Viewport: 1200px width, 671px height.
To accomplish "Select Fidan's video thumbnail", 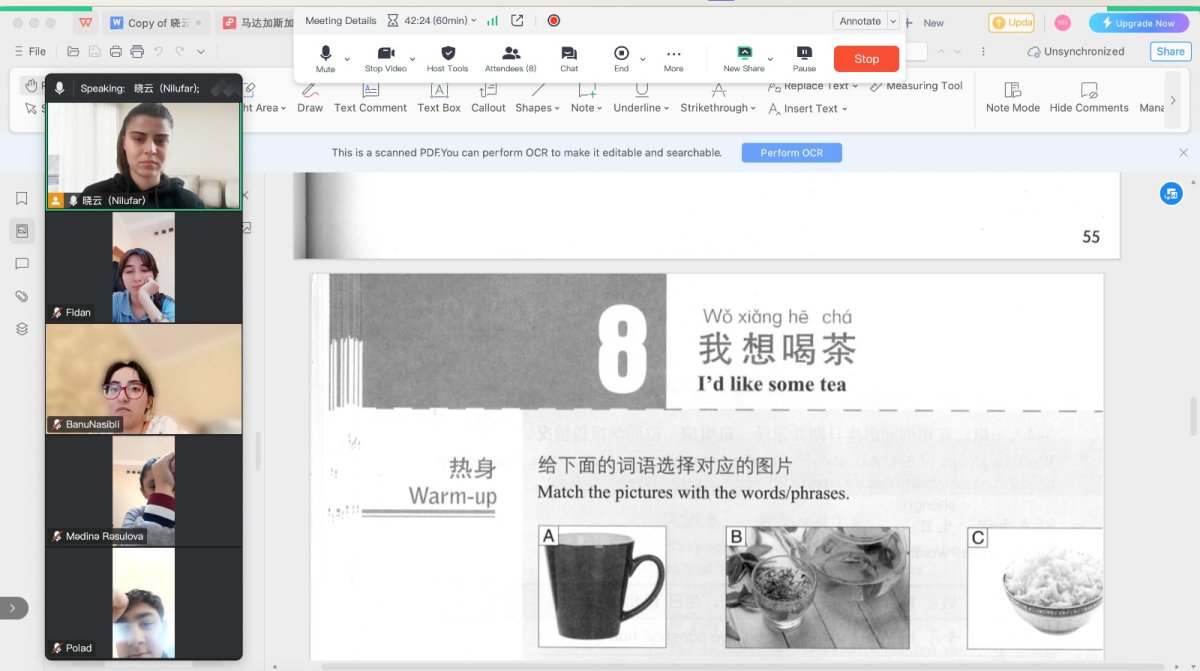I will click(x=143, y=267).
